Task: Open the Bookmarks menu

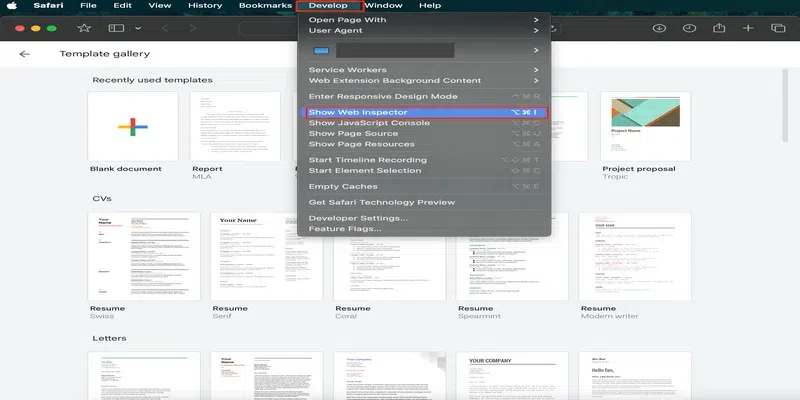Action: [x=265, y=6]
